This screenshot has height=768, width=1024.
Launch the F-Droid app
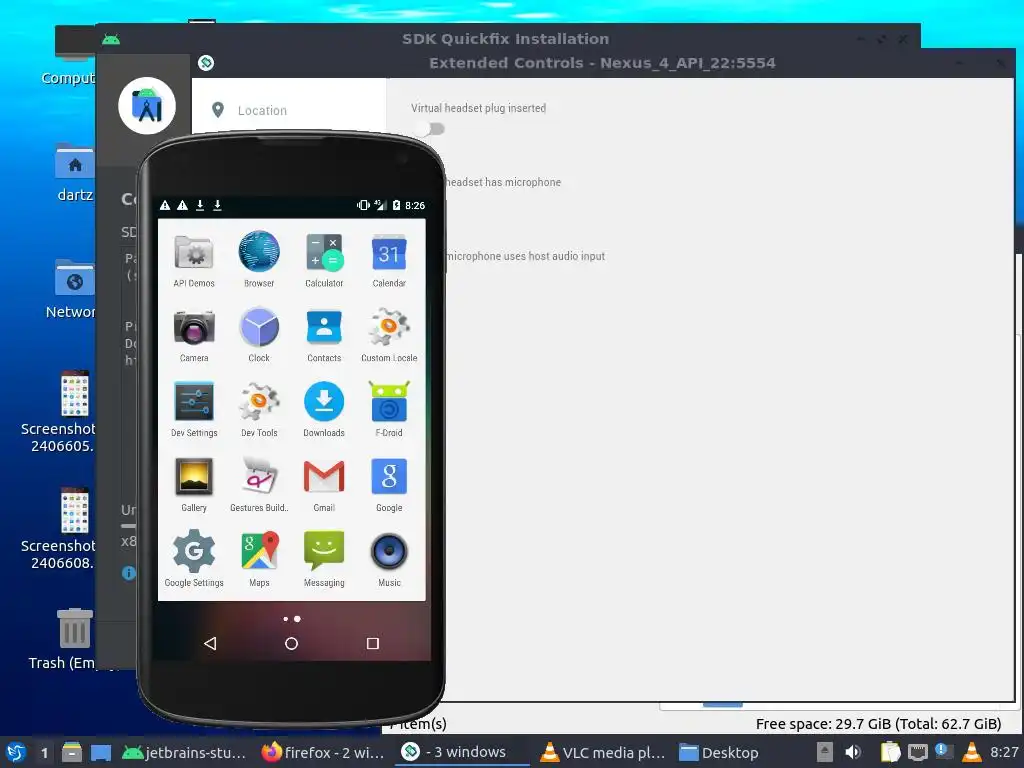(389, 409)
